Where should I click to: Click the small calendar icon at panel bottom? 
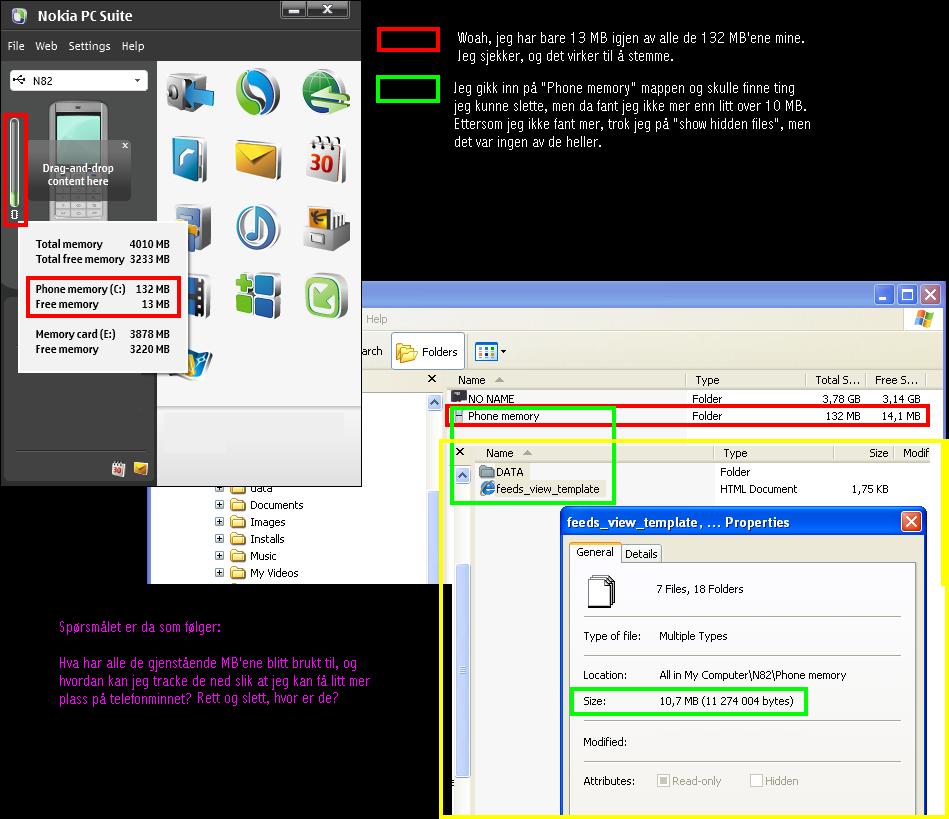click(119, 469)
